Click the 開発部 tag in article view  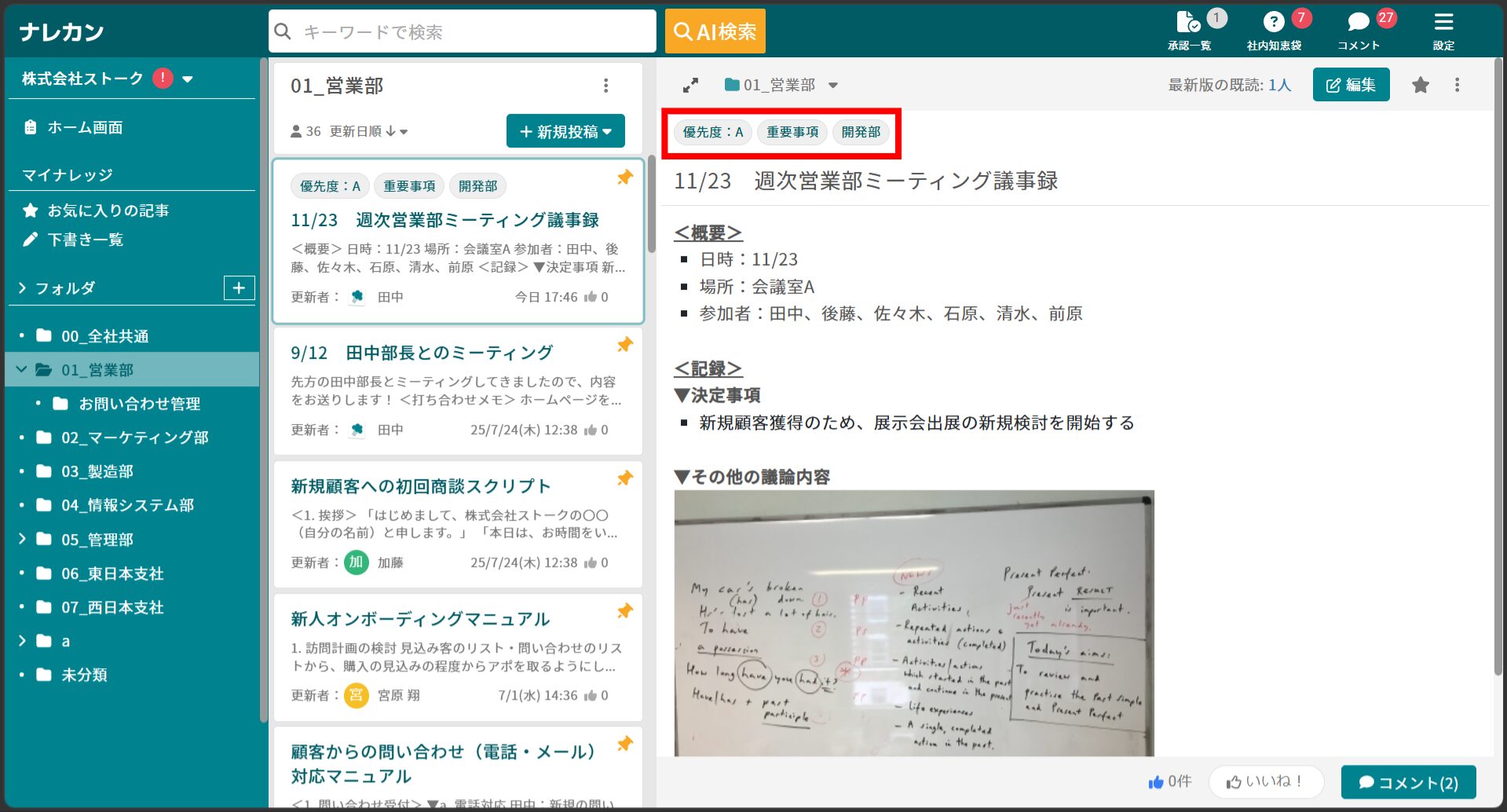[861, 132]
